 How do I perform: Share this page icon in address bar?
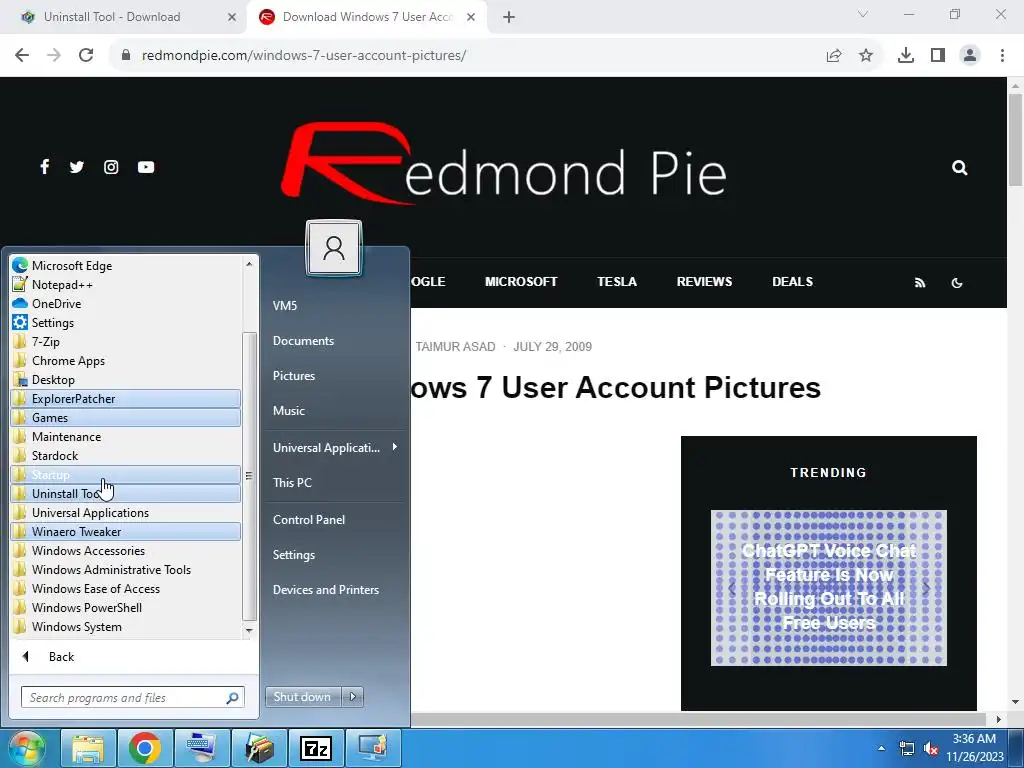[x=834, y=56]
